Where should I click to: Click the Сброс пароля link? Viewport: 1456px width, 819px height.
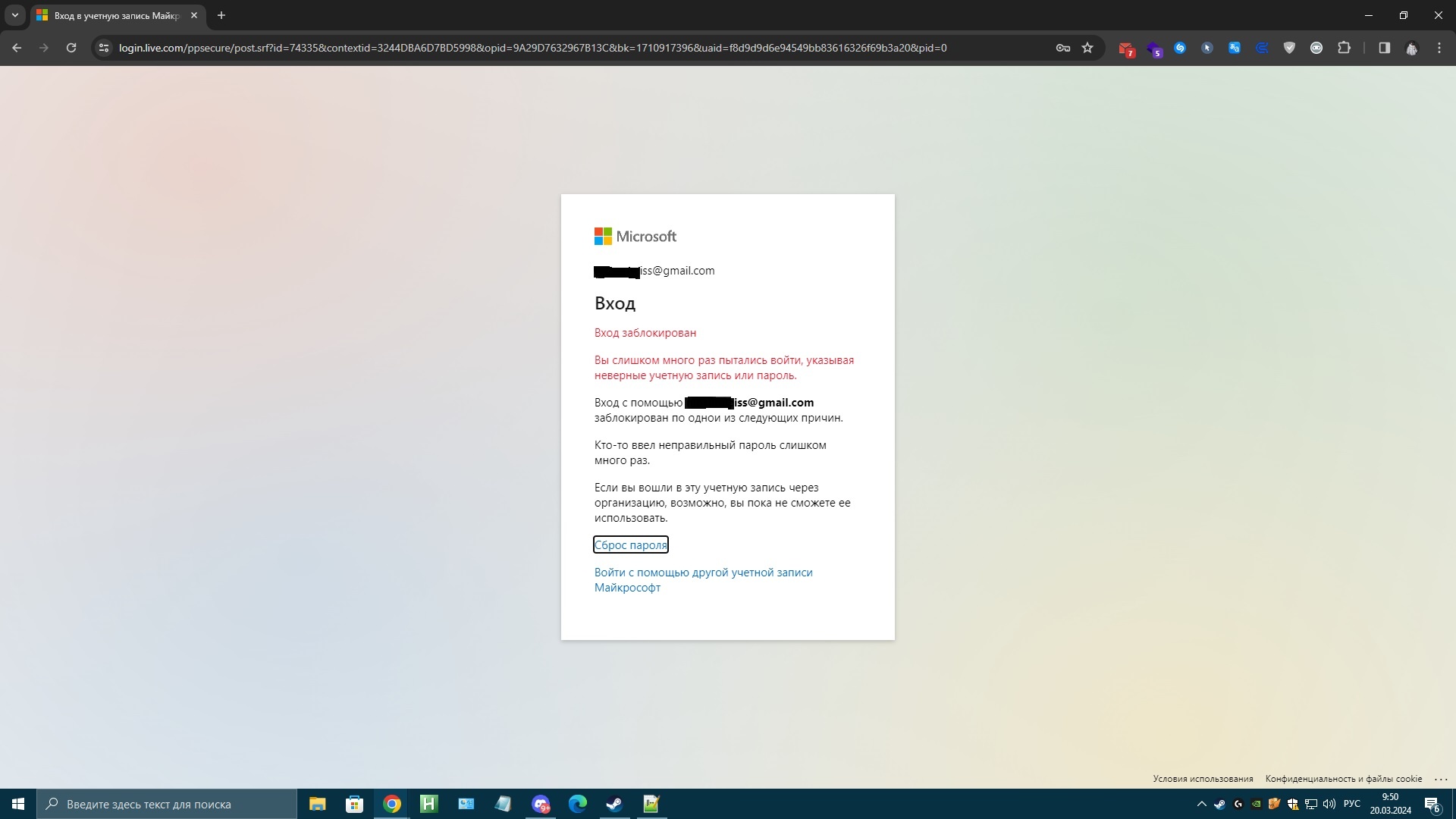pyautogui.click(x=630, y=544)
